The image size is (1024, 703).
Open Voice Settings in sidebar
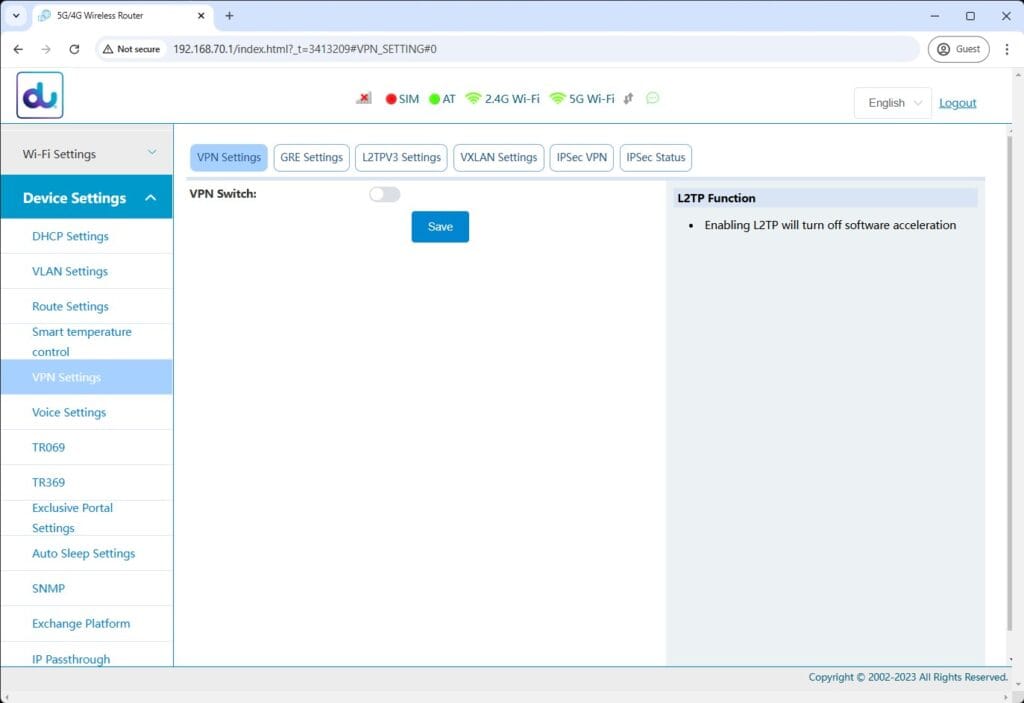[87, 412]
